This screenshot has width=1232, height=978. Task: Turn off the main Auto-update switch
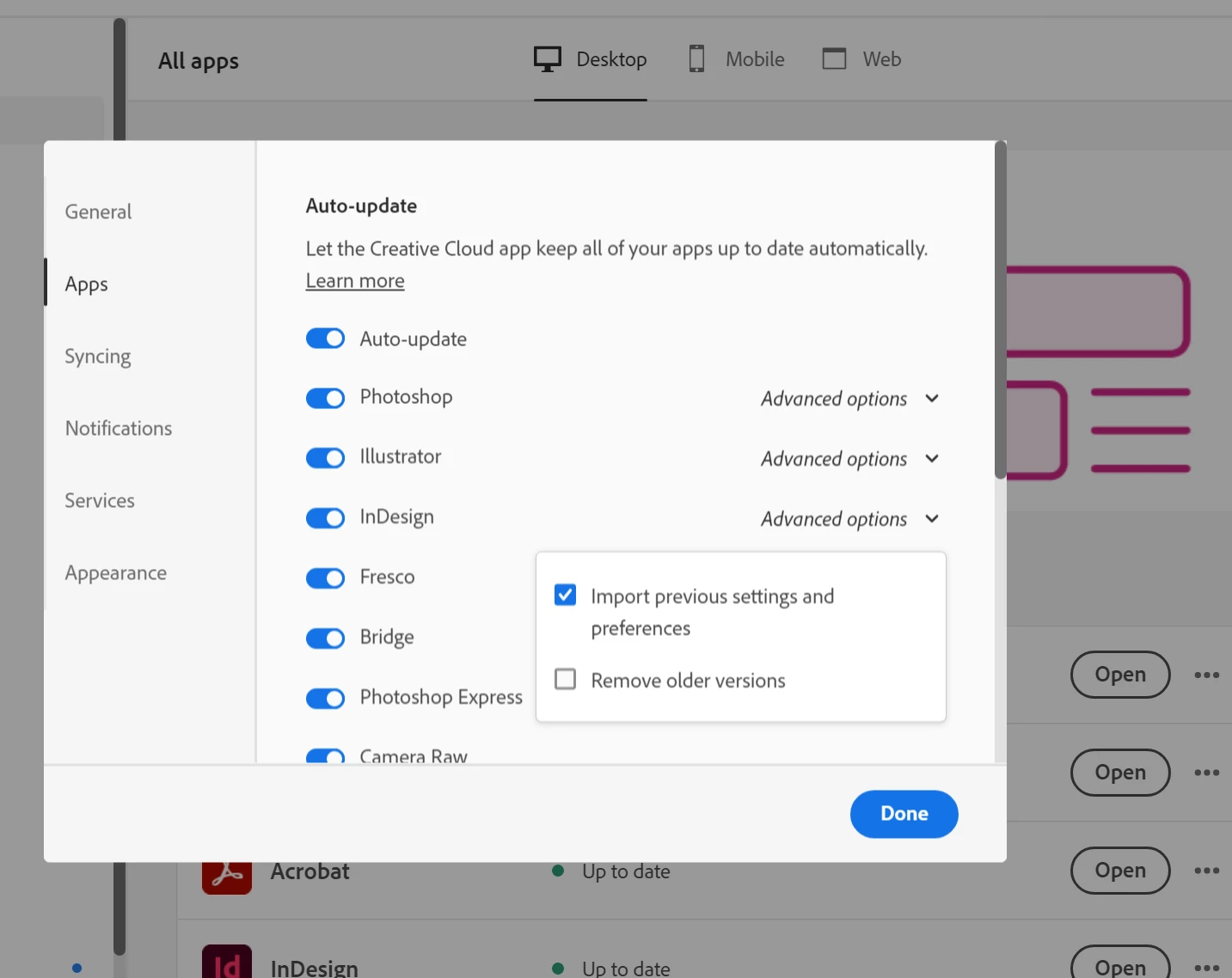pos(325,339)
